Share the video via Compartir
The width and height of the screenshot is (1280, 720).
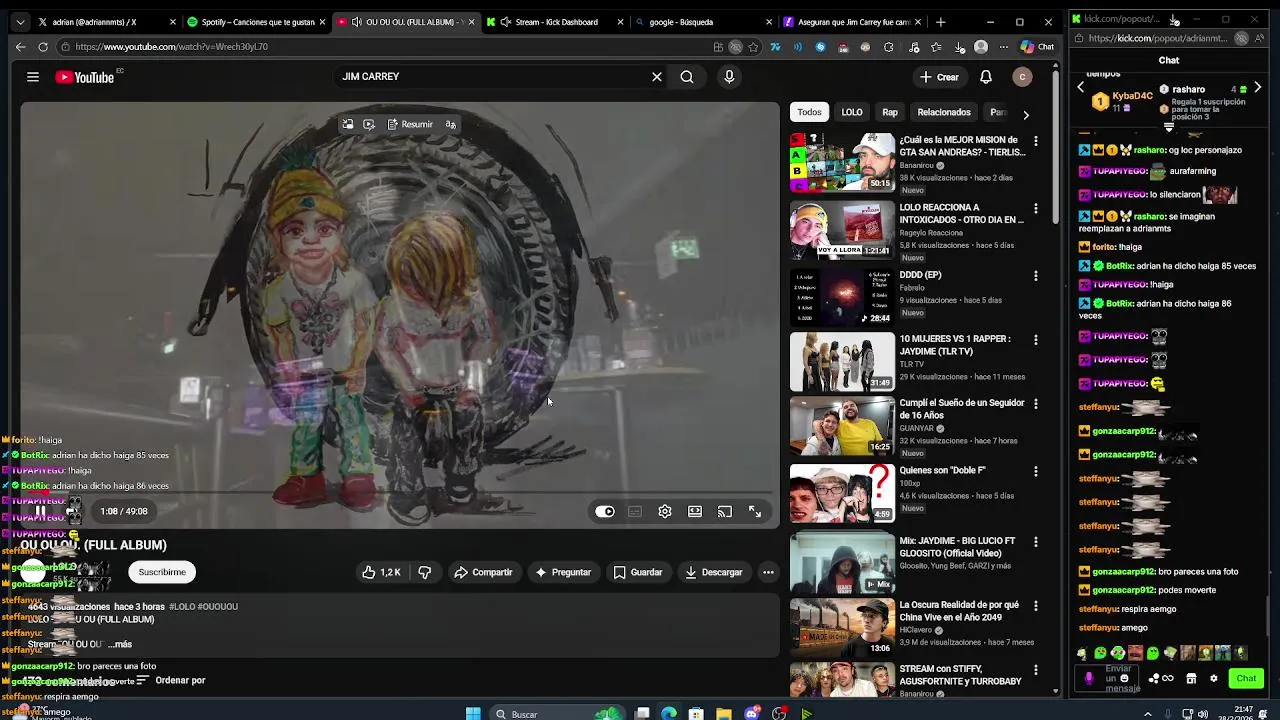483,572
